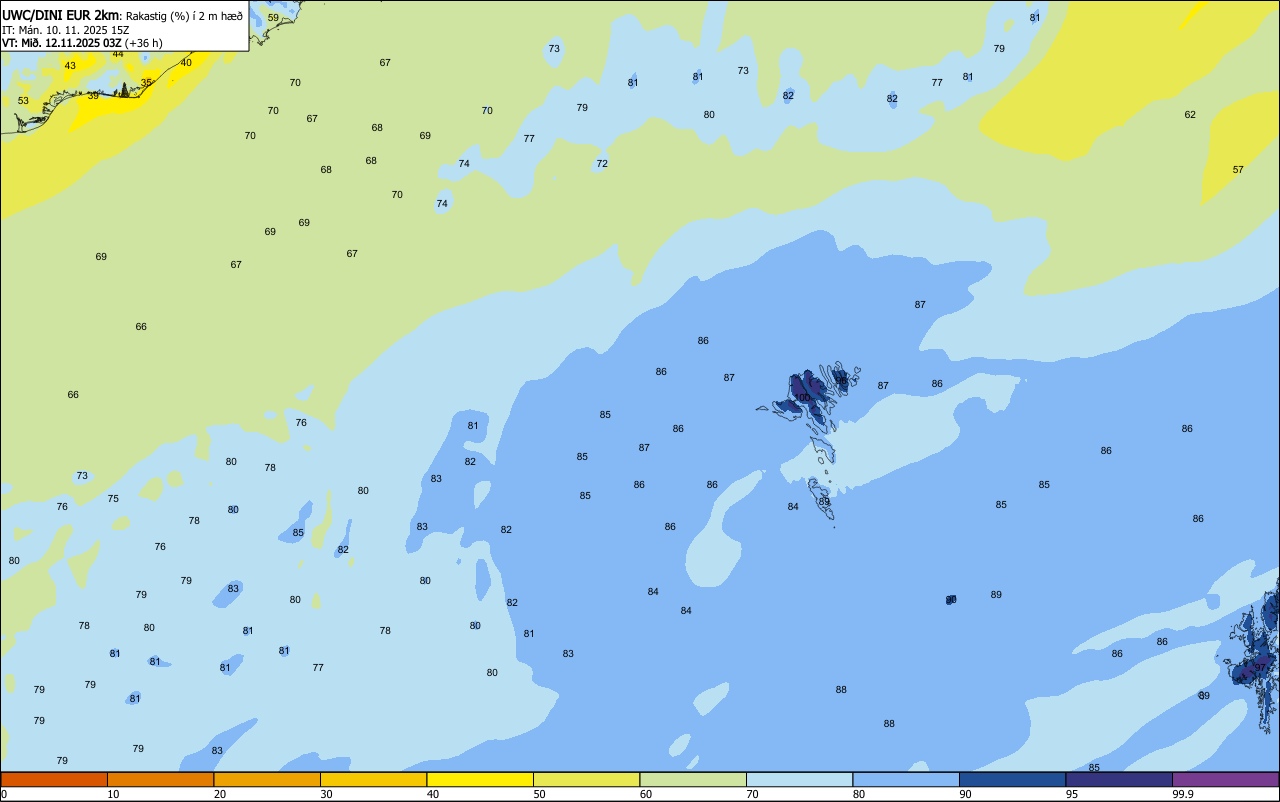Click the '97' value on the islands
The width and height of the screenshot is (1280, 802).
pos(1261,667)
